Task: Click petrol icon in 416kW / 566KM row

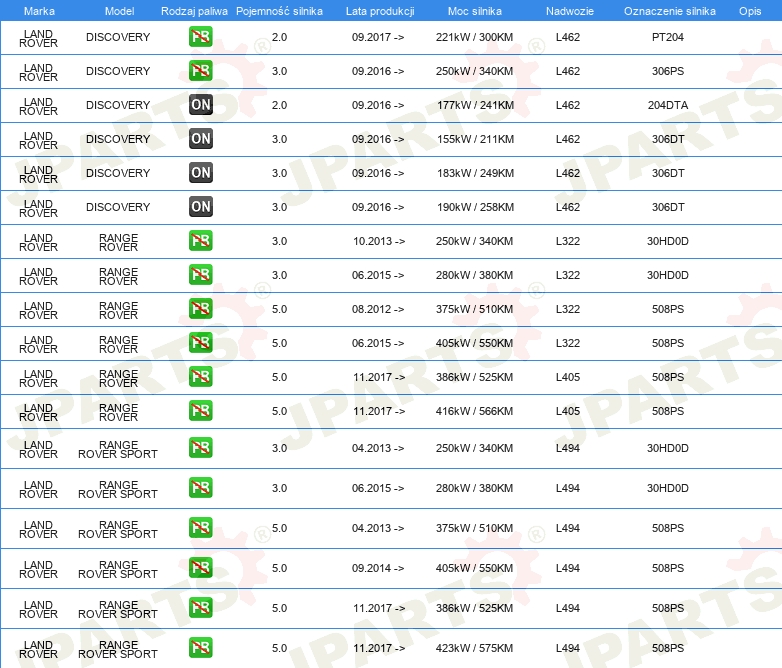Action: tap(200, 411)
